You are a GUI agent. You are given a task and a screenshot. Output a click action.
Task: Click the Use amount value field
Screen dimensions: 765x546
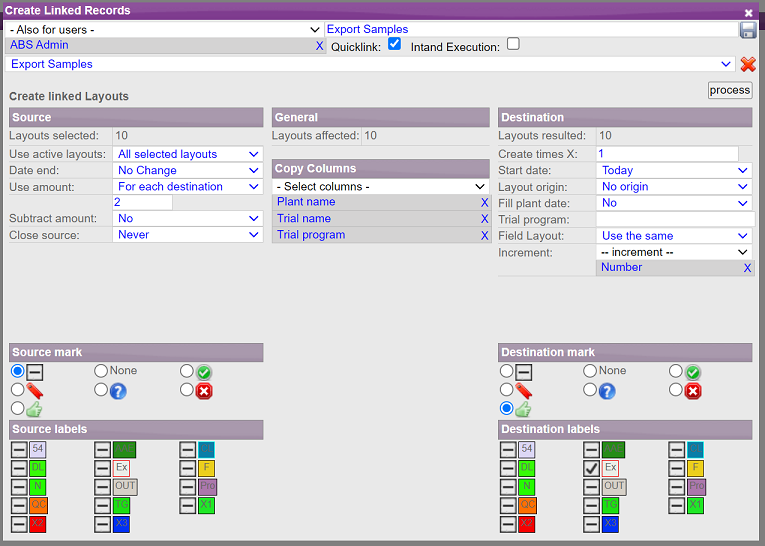point(142,202)
